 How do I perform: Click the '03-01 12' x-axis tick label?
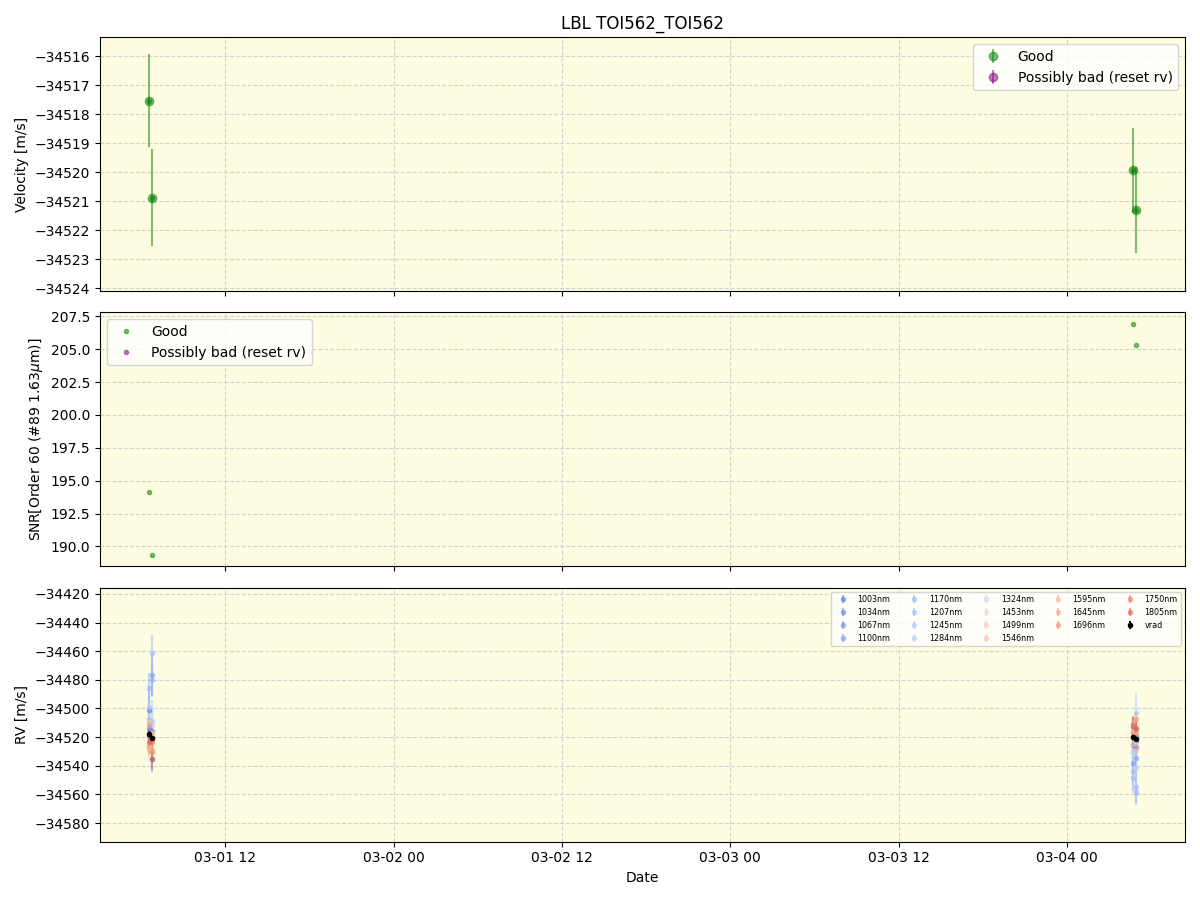tap(225, 857)
